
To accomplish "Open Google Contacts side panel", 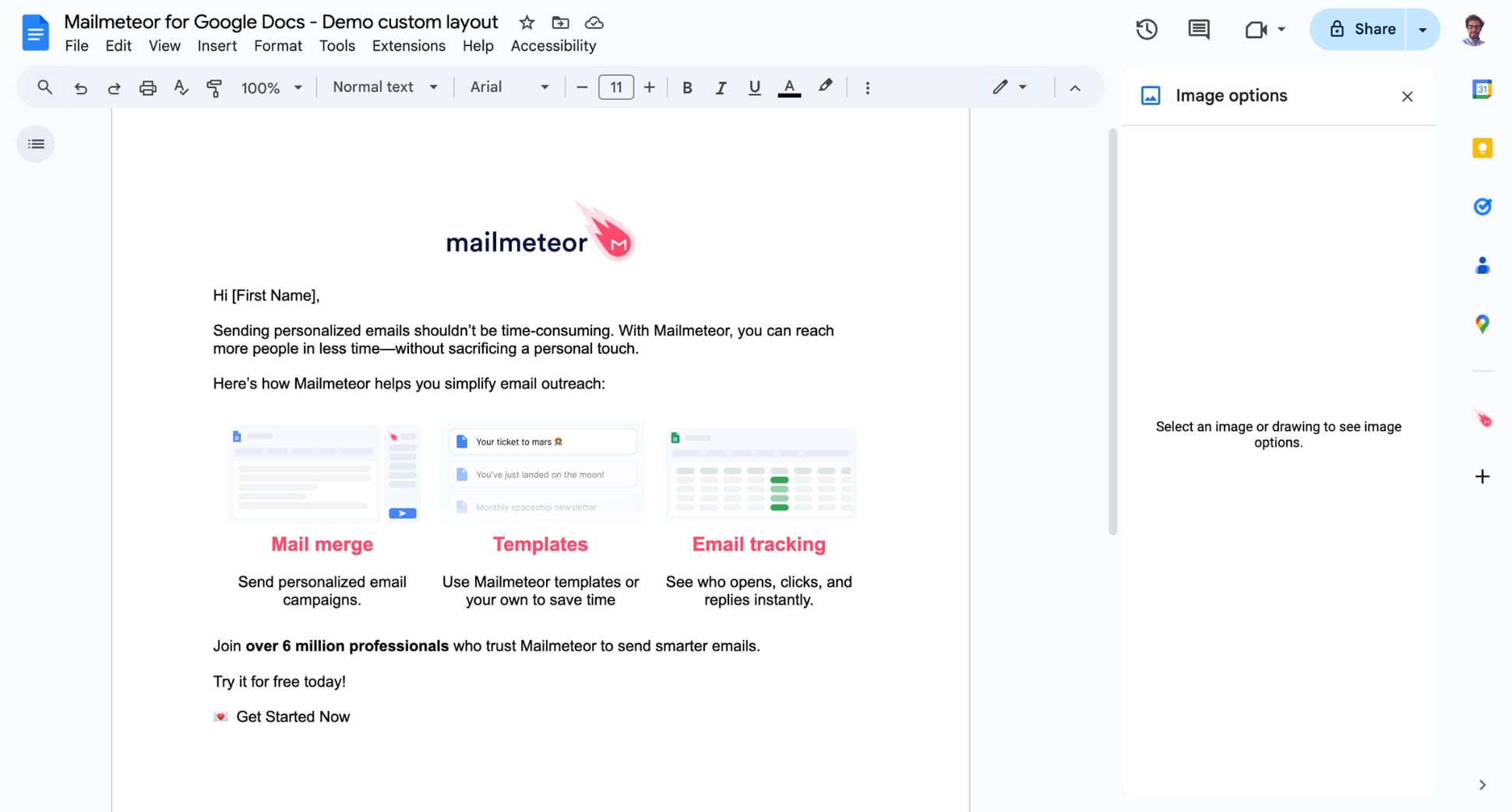I will point(1482,265).
